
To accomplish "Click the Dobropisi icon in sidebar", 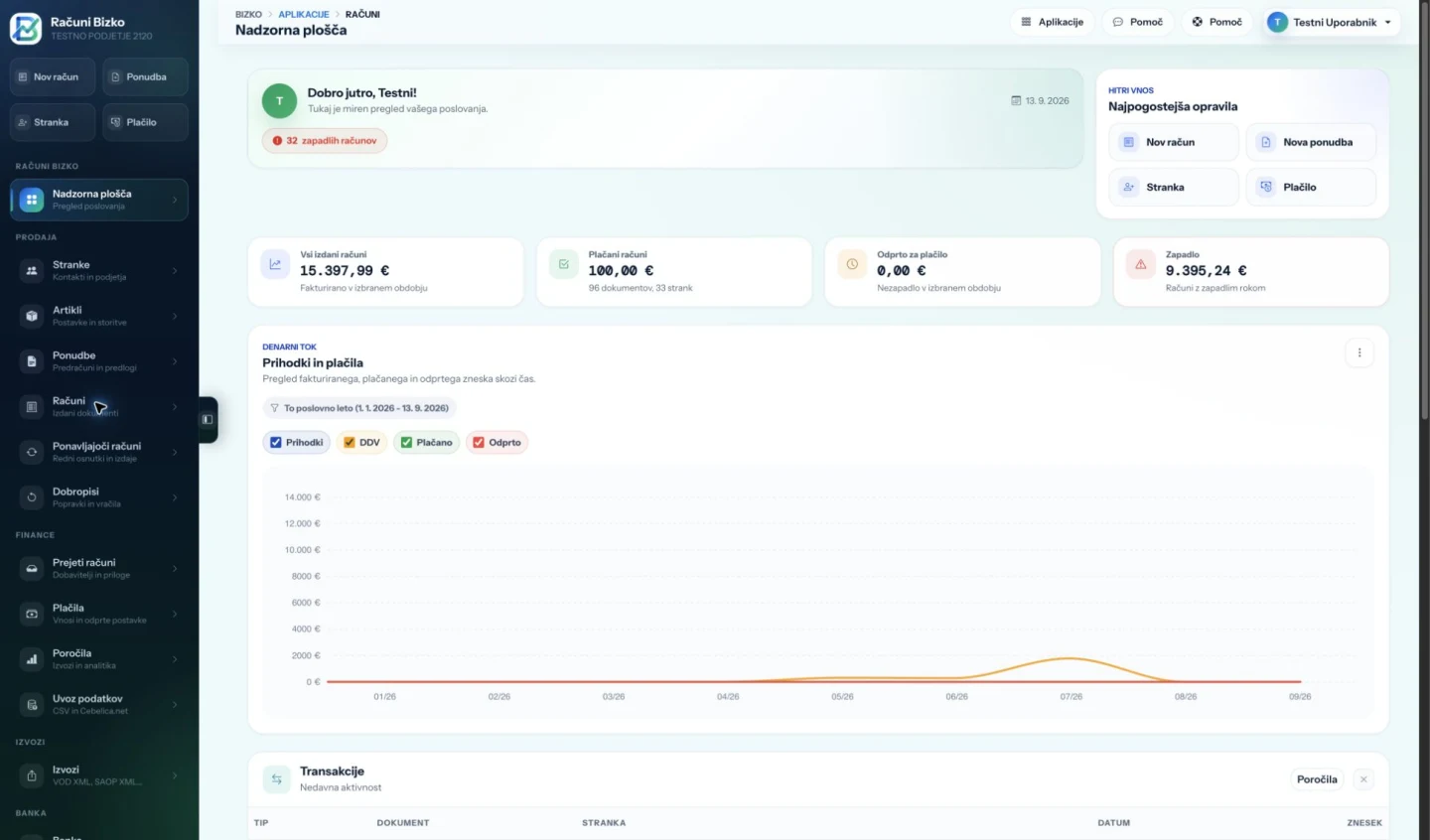I will coord(32,497).
